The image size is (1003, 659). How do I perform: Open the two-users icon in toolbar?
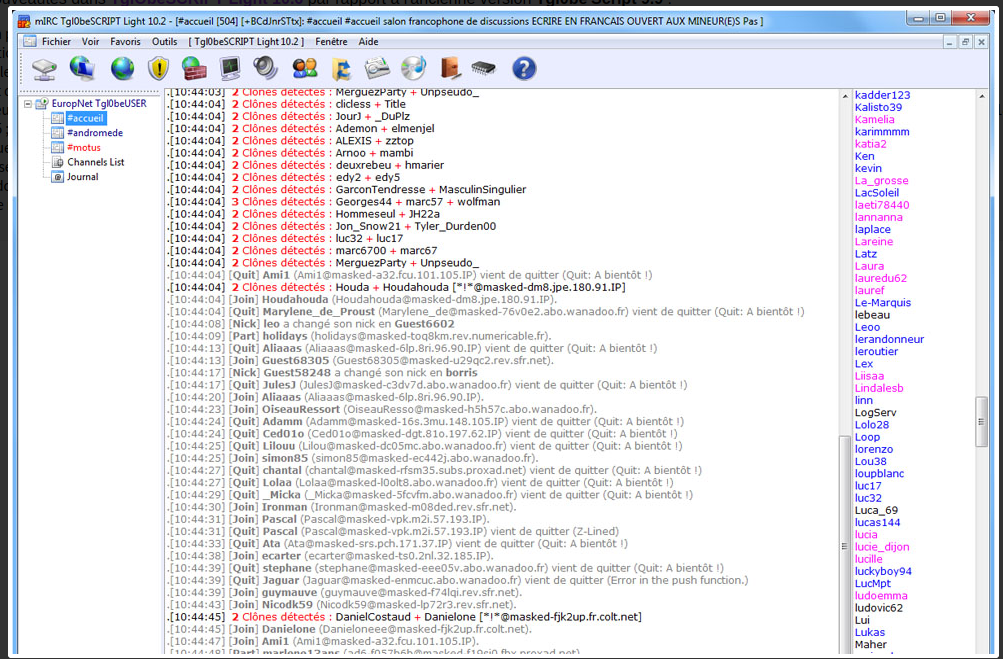(x=304, y=68)
